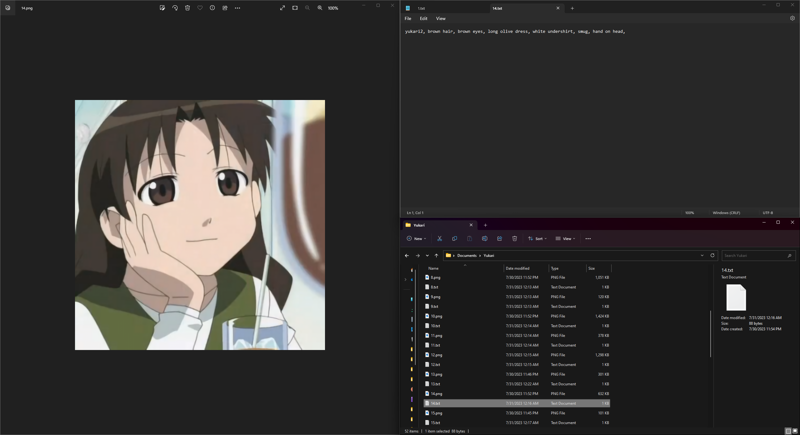Screen dimensions: 800x435
Task: Open the File menu in Notepad
Action: (x=408, y=18)
